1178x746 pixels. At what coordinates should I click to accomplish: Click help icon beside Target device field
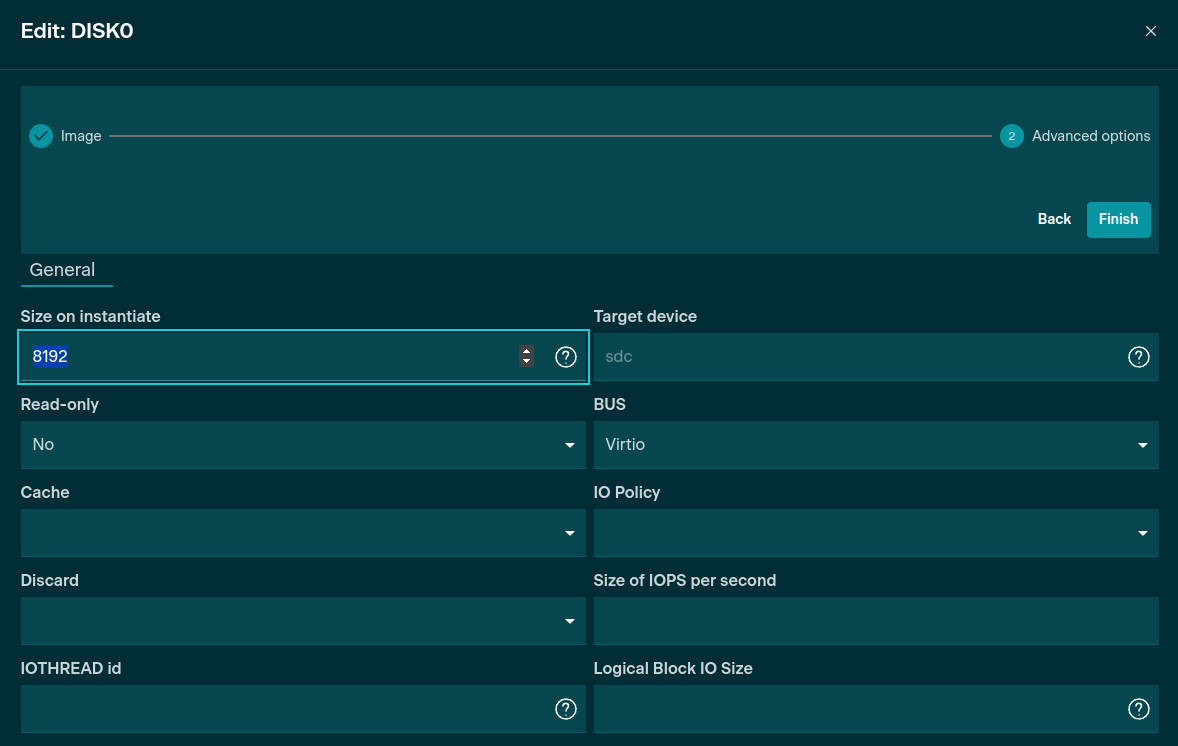[1138, 357]
